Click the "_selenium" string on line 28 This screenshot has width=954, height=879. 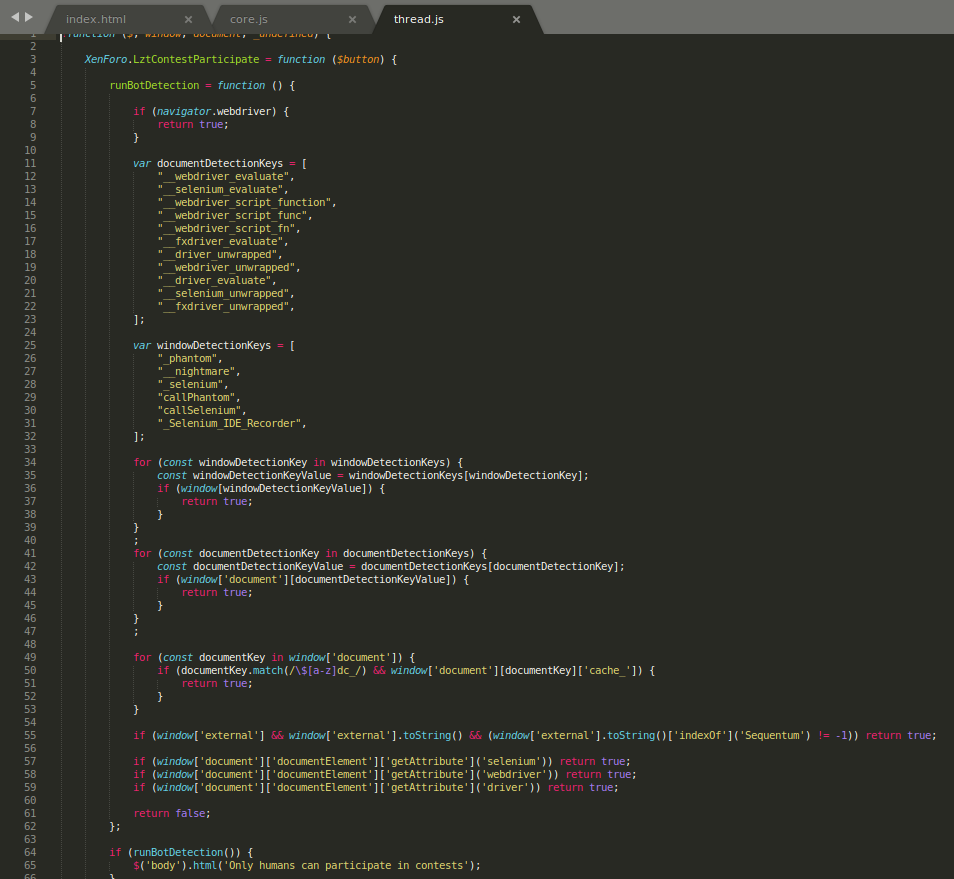[190, 384]
